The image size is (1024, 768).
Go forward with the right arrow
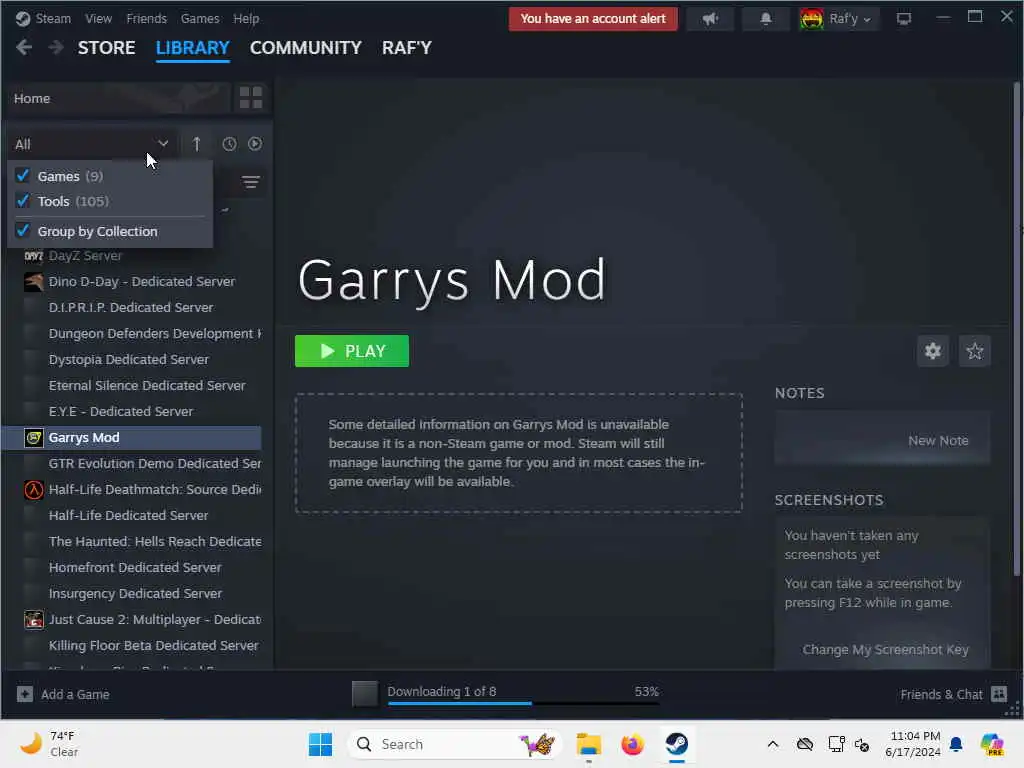point(56,47)
